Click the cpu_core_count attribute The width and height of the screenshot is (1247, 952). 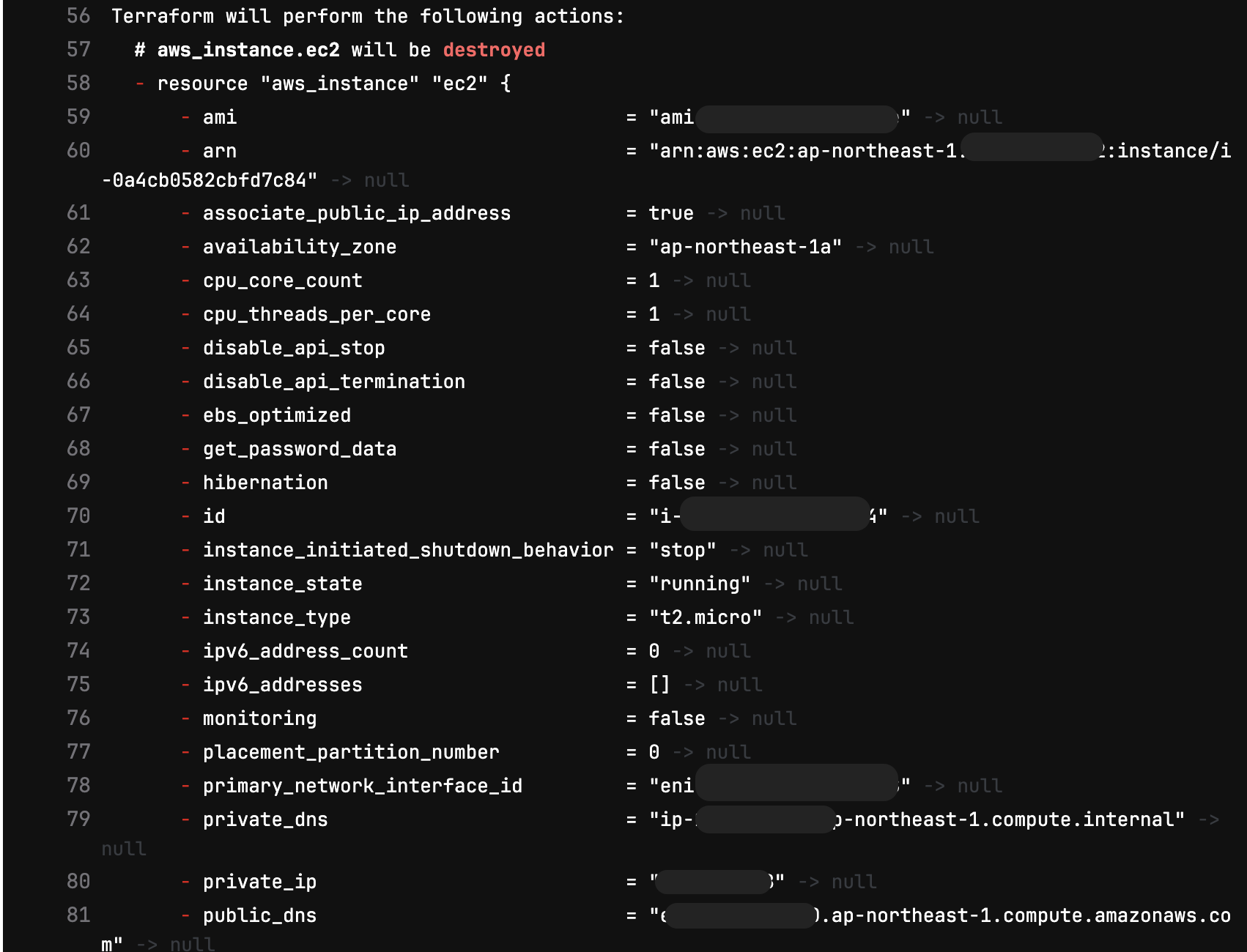[x=283, y=280]
